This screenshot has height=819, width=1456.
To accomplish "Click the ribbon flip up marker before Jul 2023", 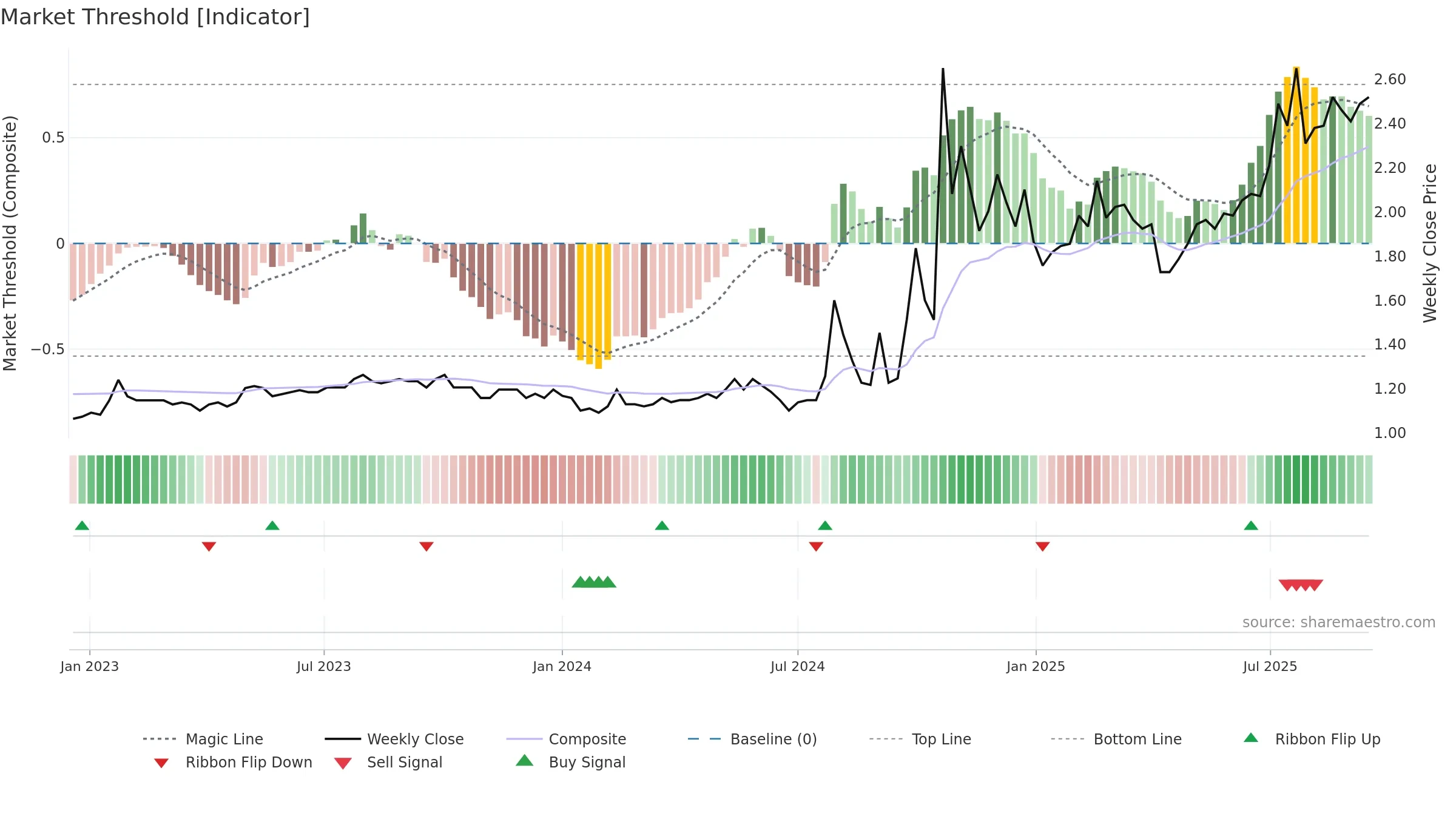I will [x=272, y=525].
